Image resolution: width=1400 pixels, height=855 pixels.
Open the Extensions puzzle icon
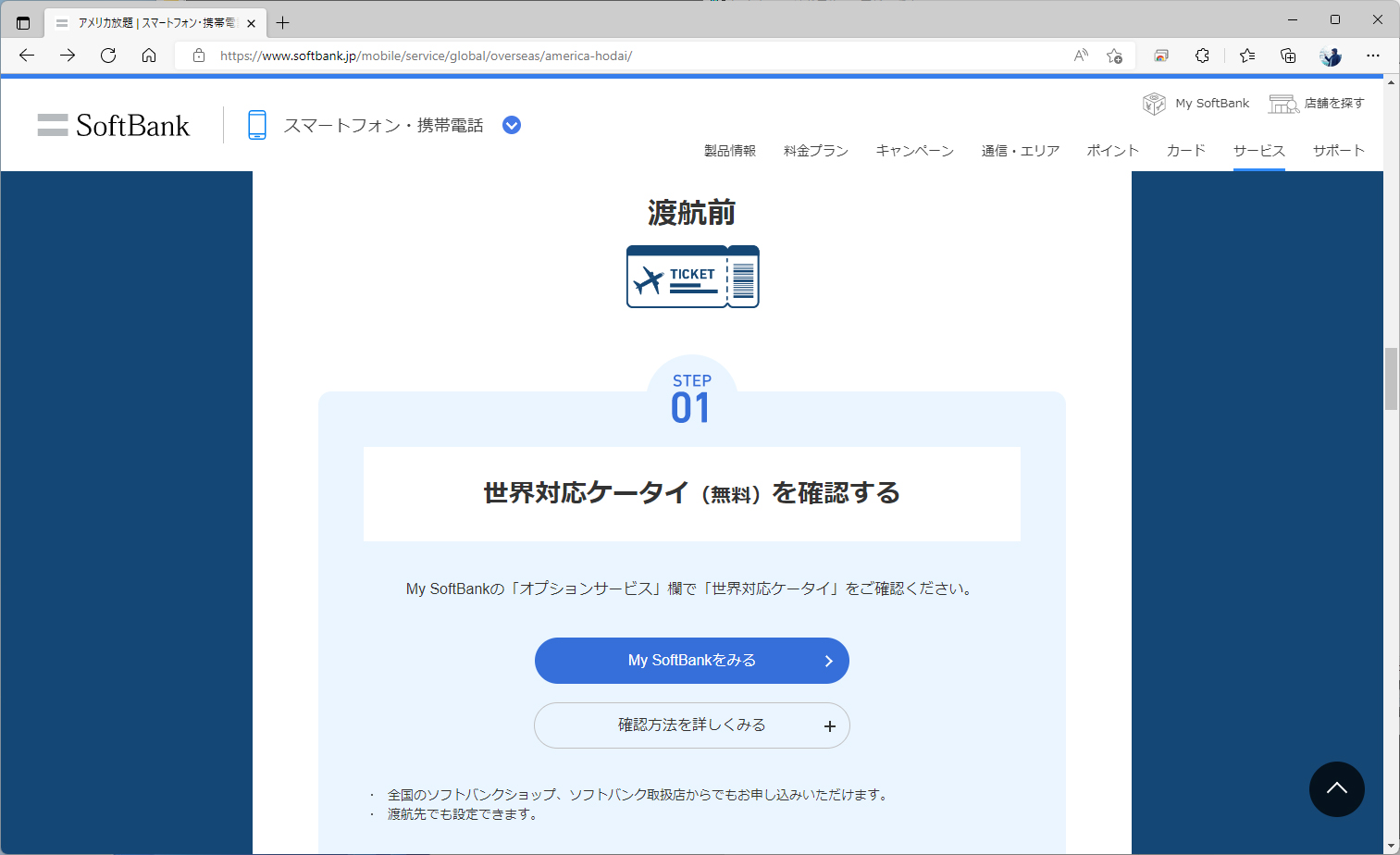coord(1202,56)
